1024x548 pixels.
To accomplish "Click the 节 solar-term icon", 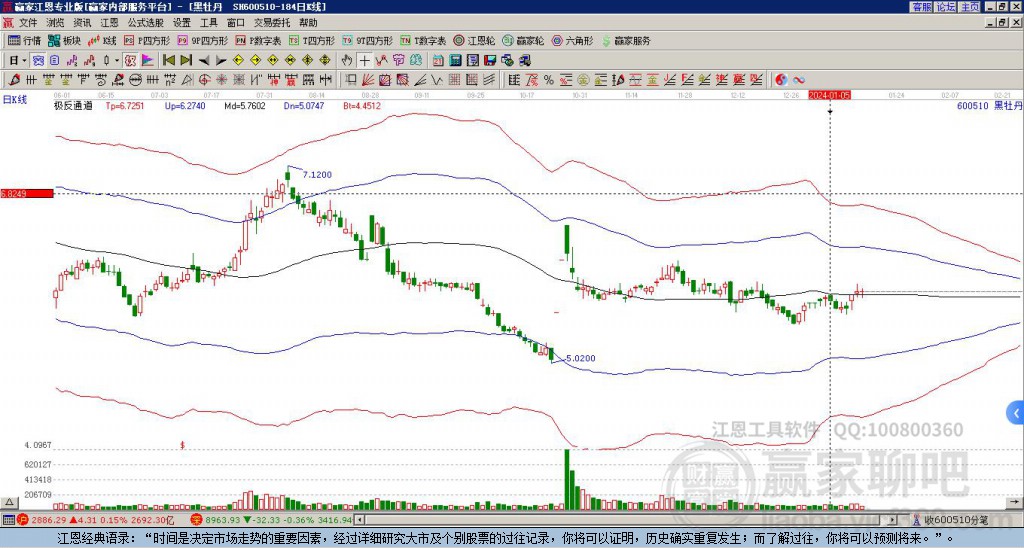I will [398, 61].
